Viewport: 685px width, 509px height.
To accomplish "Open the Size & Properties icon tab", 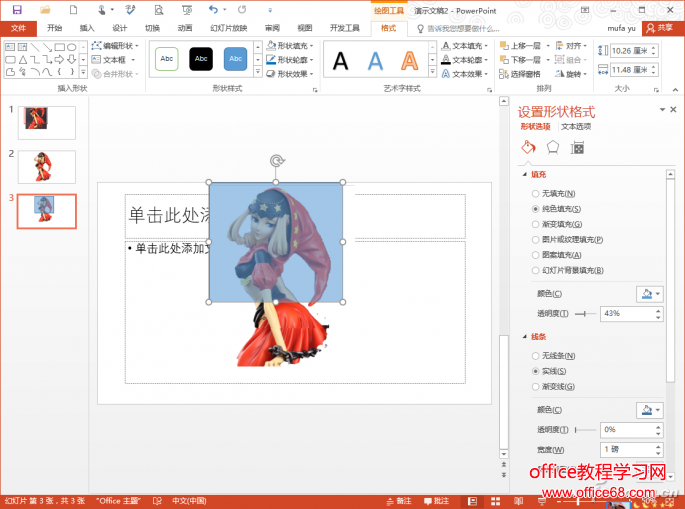I will 577,148.
